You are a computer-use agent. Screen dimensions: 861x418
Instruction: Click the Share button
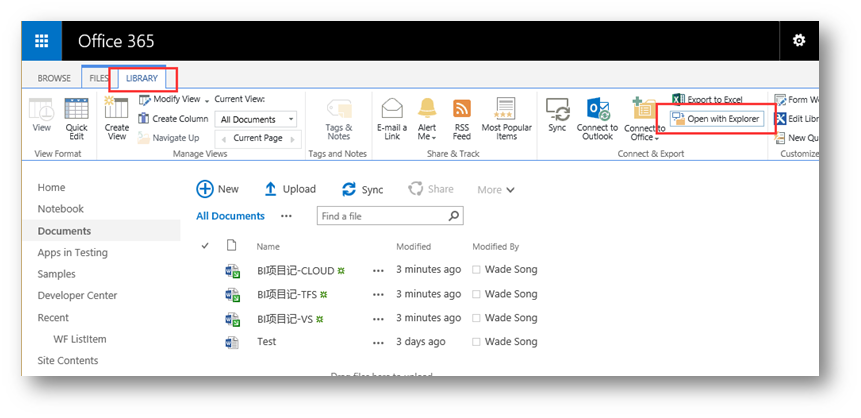430,189
